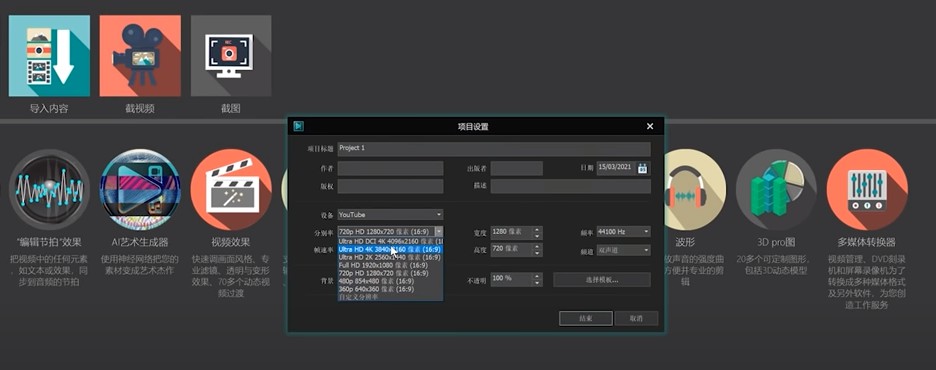936x370 pixels.
Task: Decrease 宽度 width with the down arrow
Action: point(537,235)
